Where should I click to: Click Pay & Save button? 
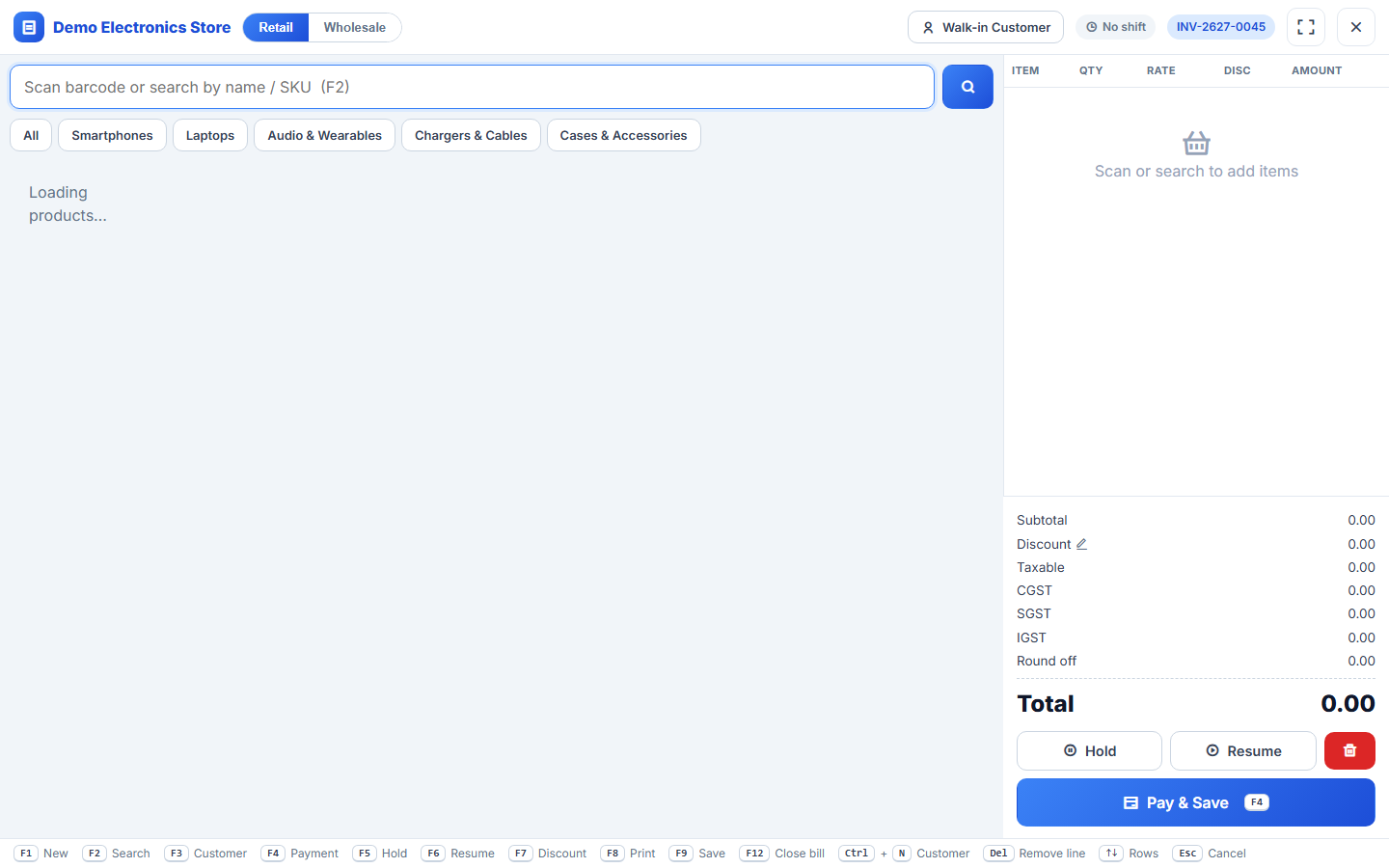coord(1196,802)
